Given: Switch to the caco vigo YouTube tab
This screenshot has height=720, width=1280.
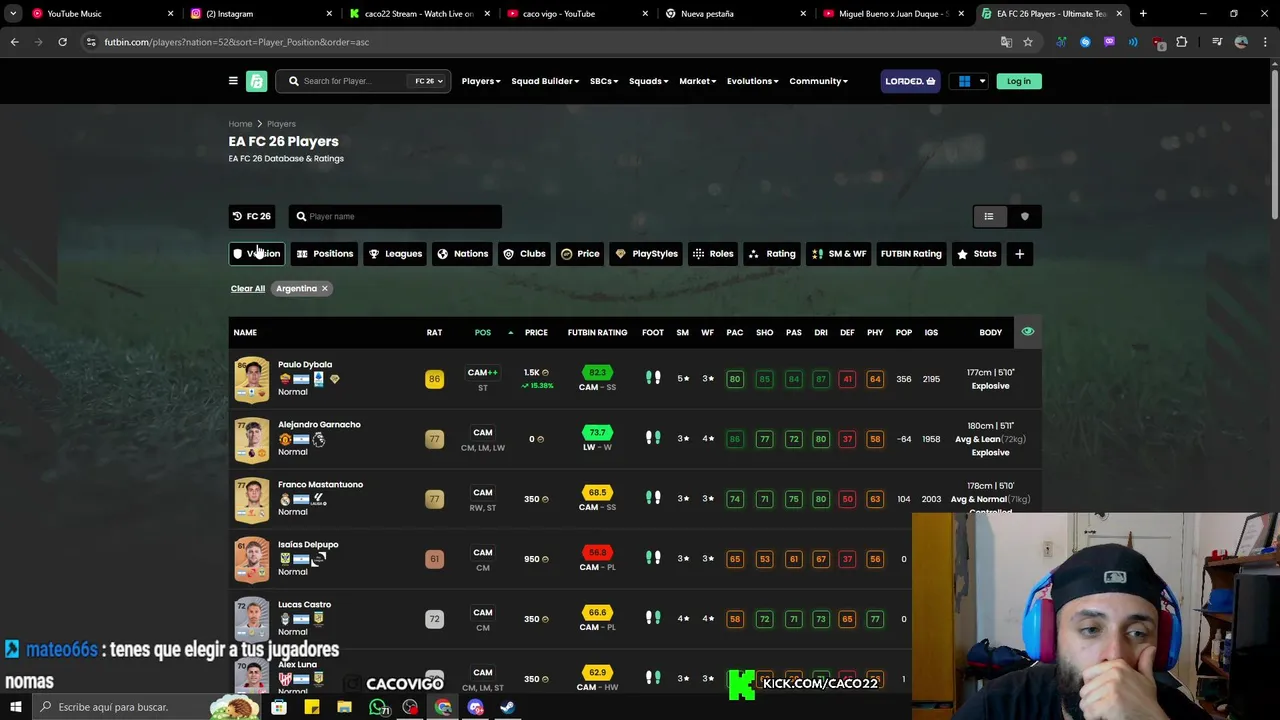Looking at the screenshot, I should [x=575, y=14].
